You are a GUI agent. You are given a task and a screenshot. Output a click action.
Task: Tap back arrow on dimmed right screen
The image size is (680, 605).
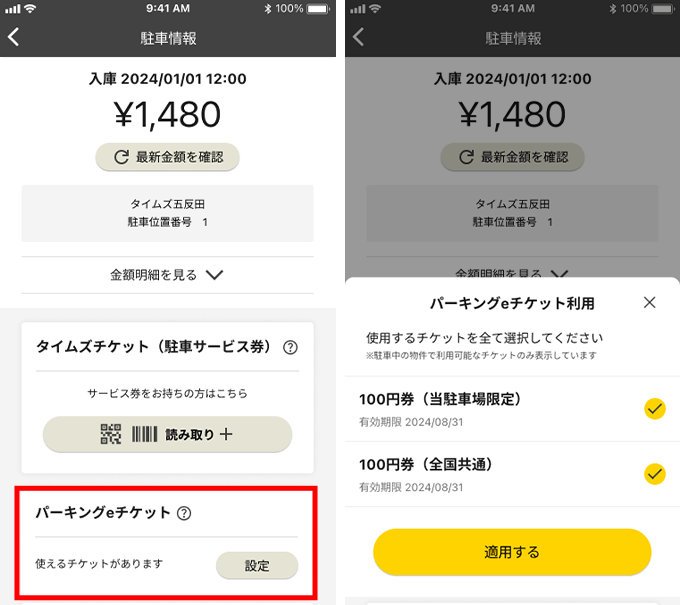pyautogui.click(x=358, y=37)
